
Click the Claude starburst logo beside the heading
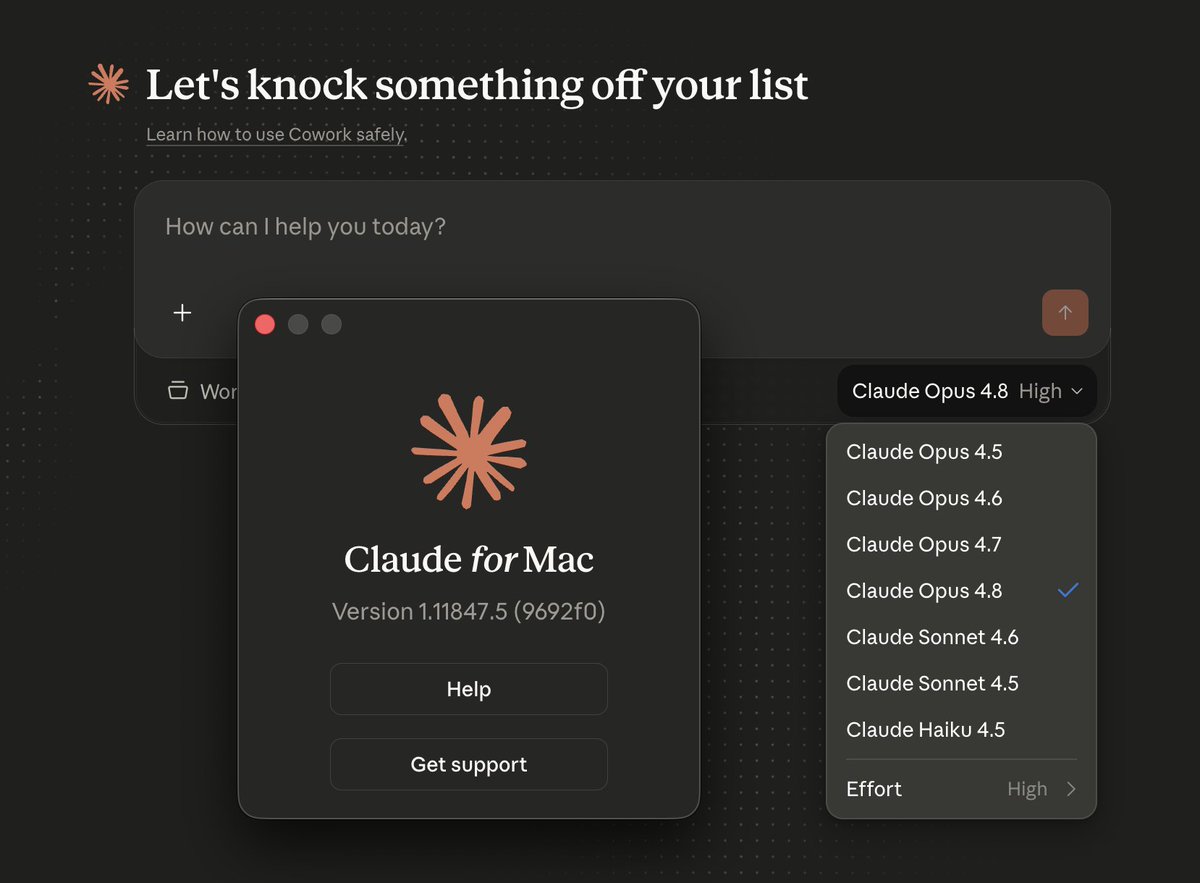109,84
